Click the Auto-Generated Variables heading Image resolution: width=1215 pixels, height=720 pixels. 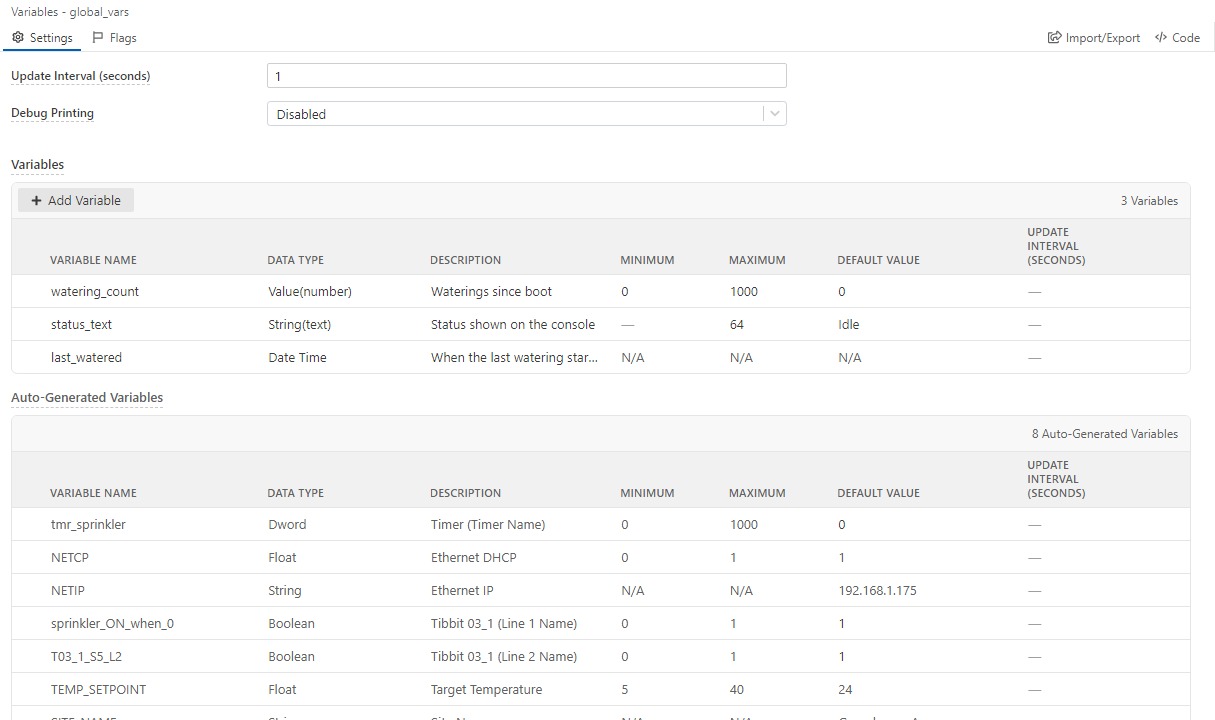[87, 397]
